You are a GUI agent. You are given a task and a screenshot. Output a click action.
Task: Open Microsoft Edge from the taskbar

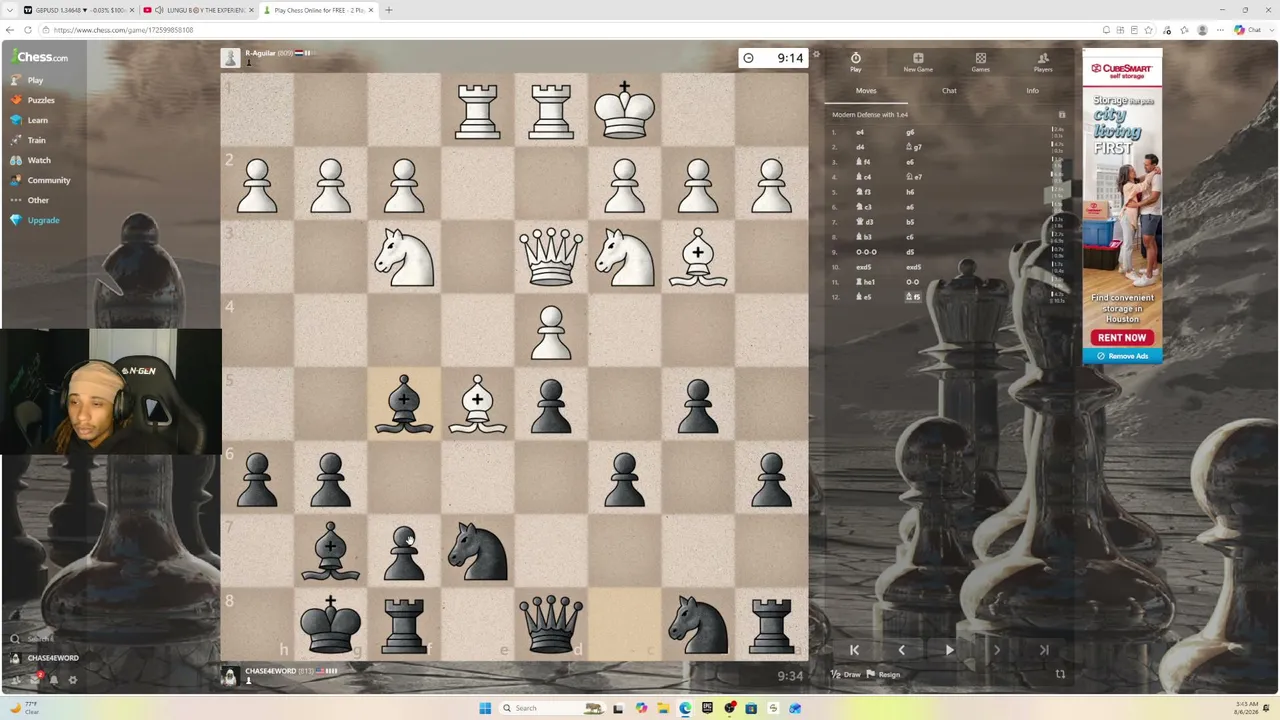coord(685,708)
